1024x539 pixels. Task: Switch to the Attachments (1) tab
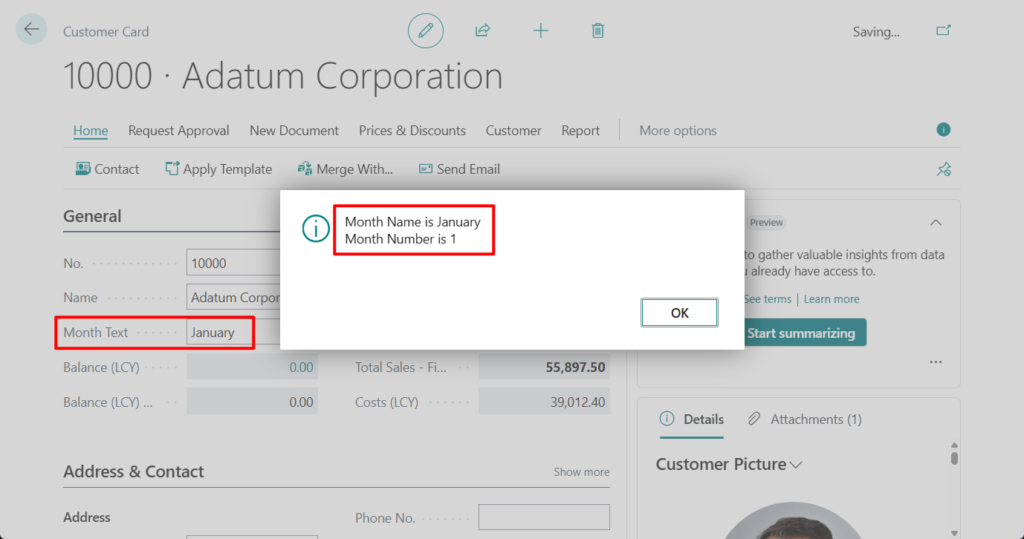[805, 419]
